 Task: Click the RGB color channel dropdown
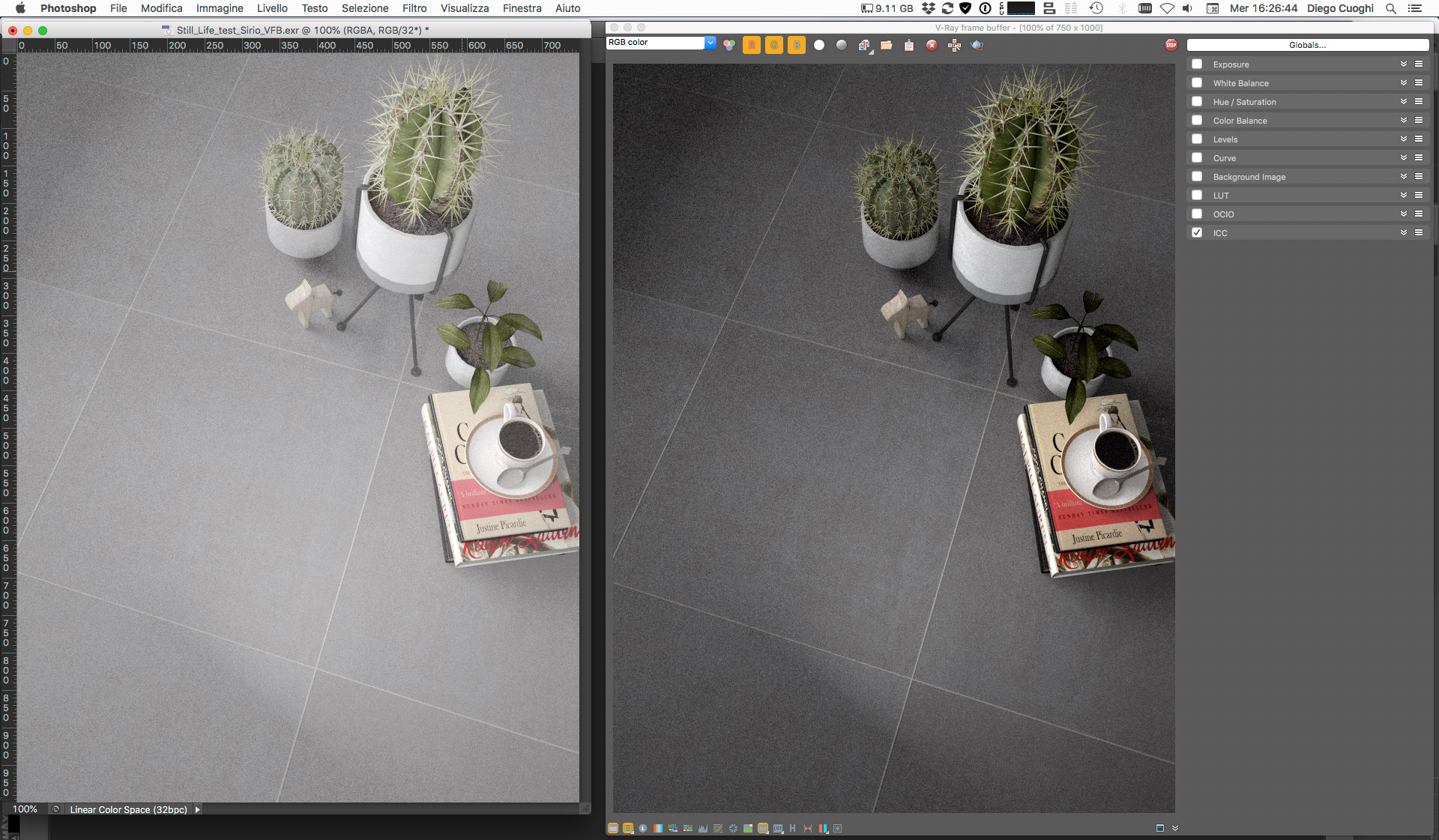[660, 42]
